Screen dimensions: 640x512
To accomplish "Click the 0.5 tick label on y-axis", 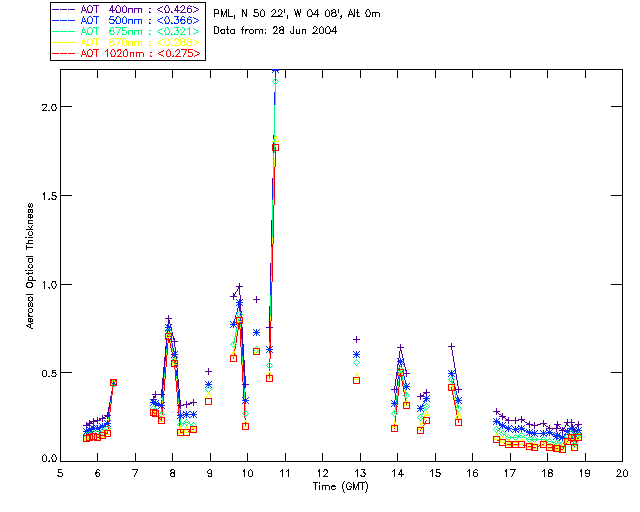I will point(46,372).
